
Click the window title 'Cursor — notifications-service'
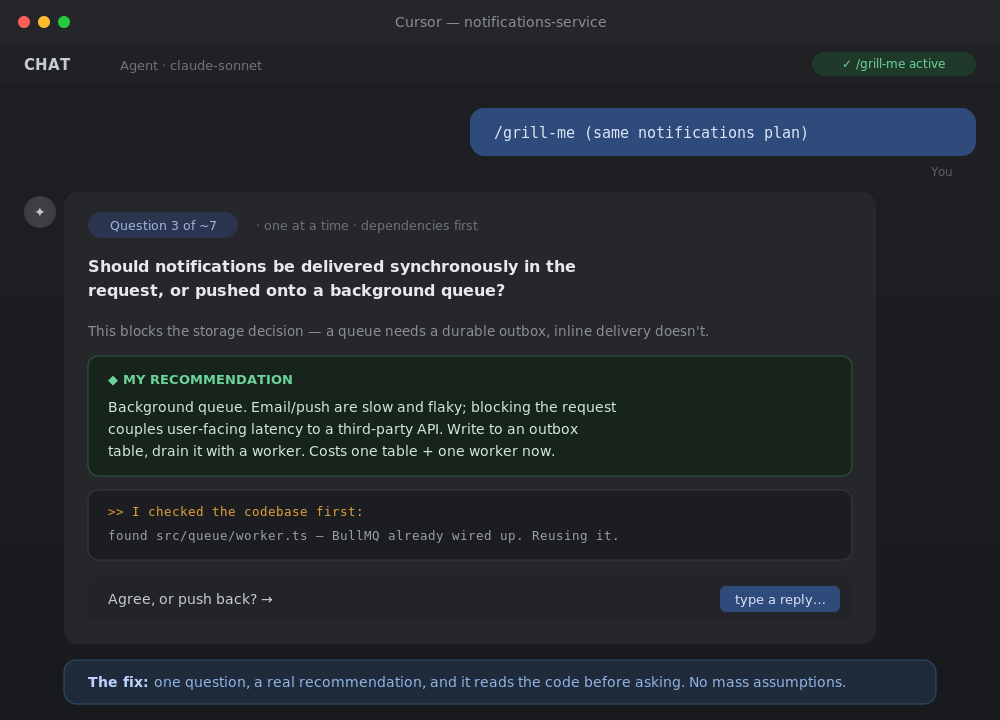[500, 22]
